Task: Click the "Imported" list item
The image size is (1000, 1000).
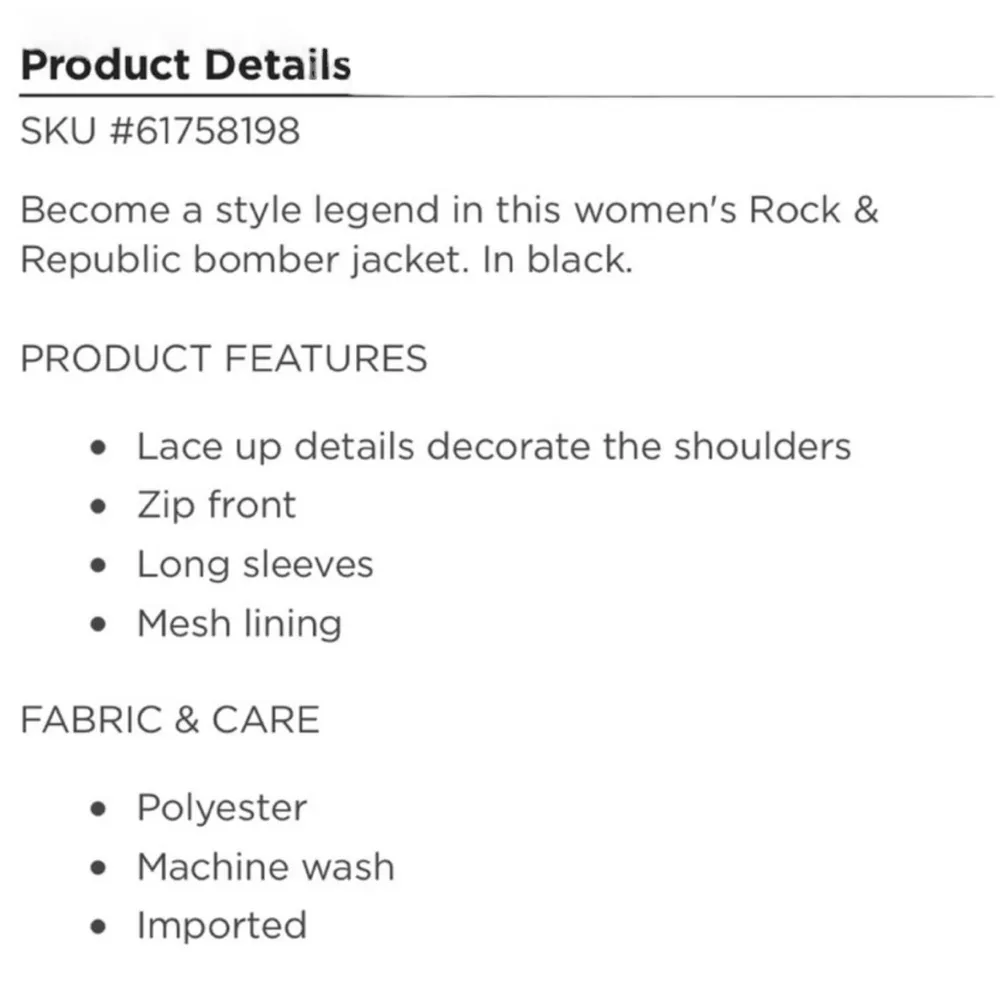Action: click(x=221, y=925)
